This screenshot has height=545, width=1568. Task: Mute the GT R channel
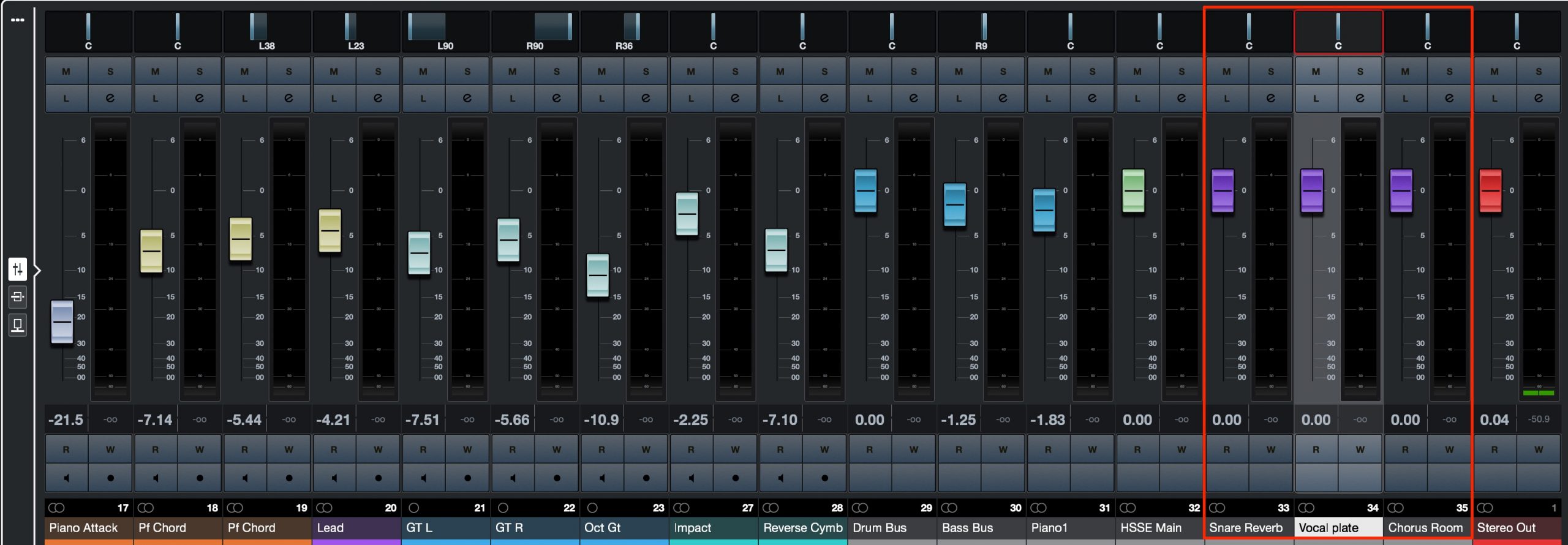(513, 72)
